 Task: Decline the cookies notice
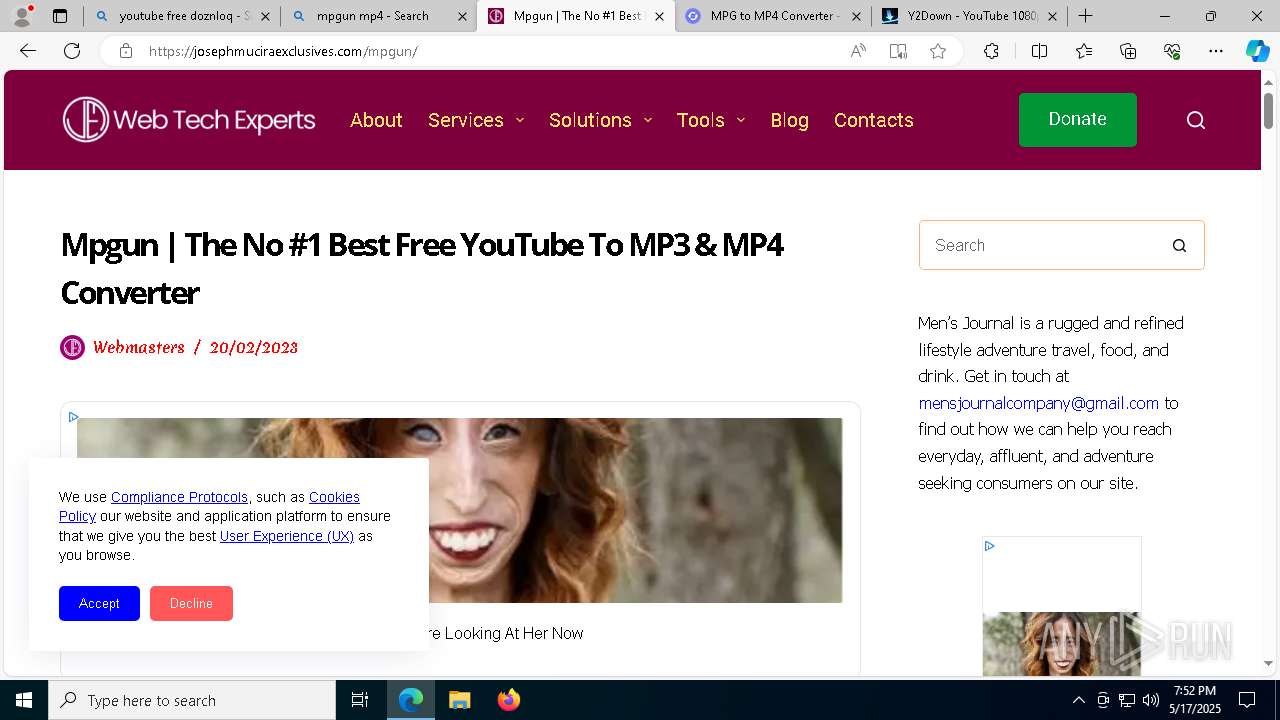[x=191, y=603]
